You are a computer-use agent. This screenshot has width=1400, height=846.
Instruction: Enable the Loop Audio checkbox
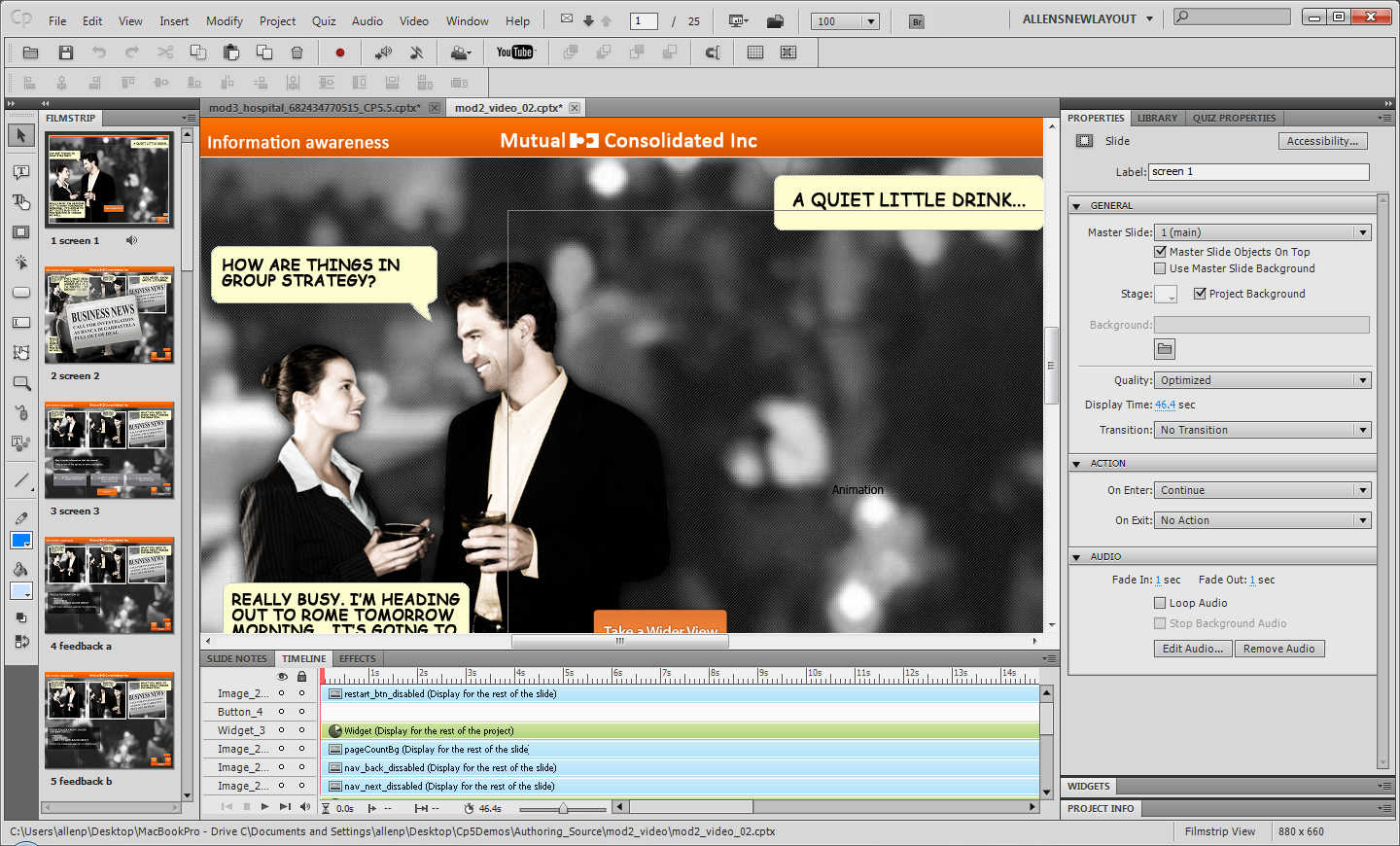point(1160,603)
